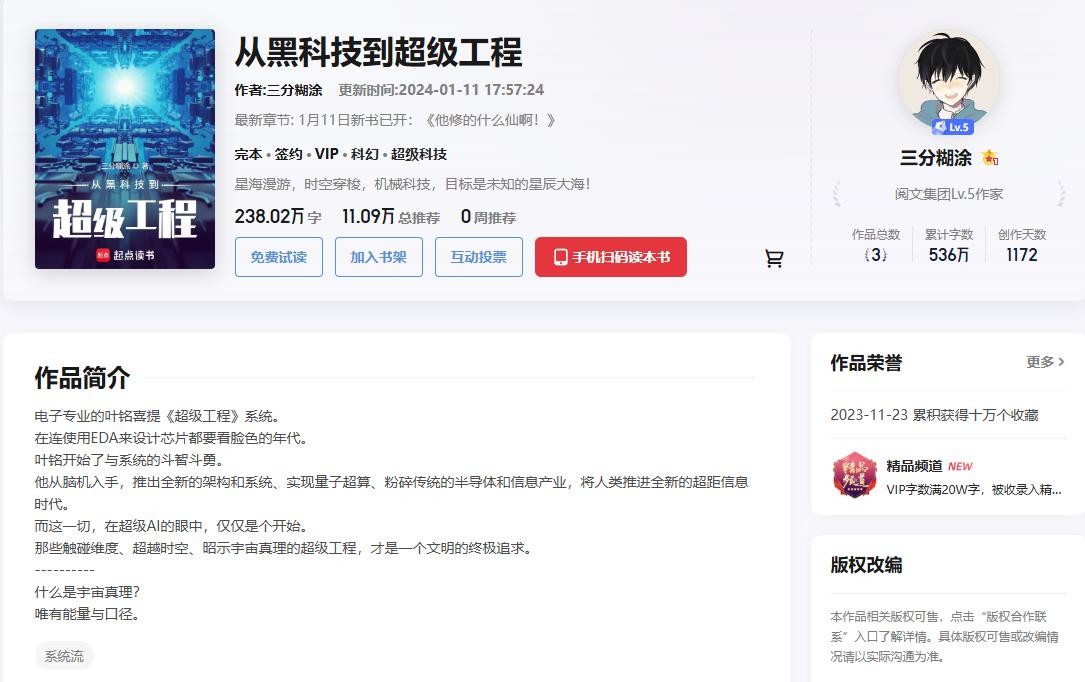Click author name link 三分糊涂
The width and height of the screenshot is (1085, 682).
(x=294, y=90)
